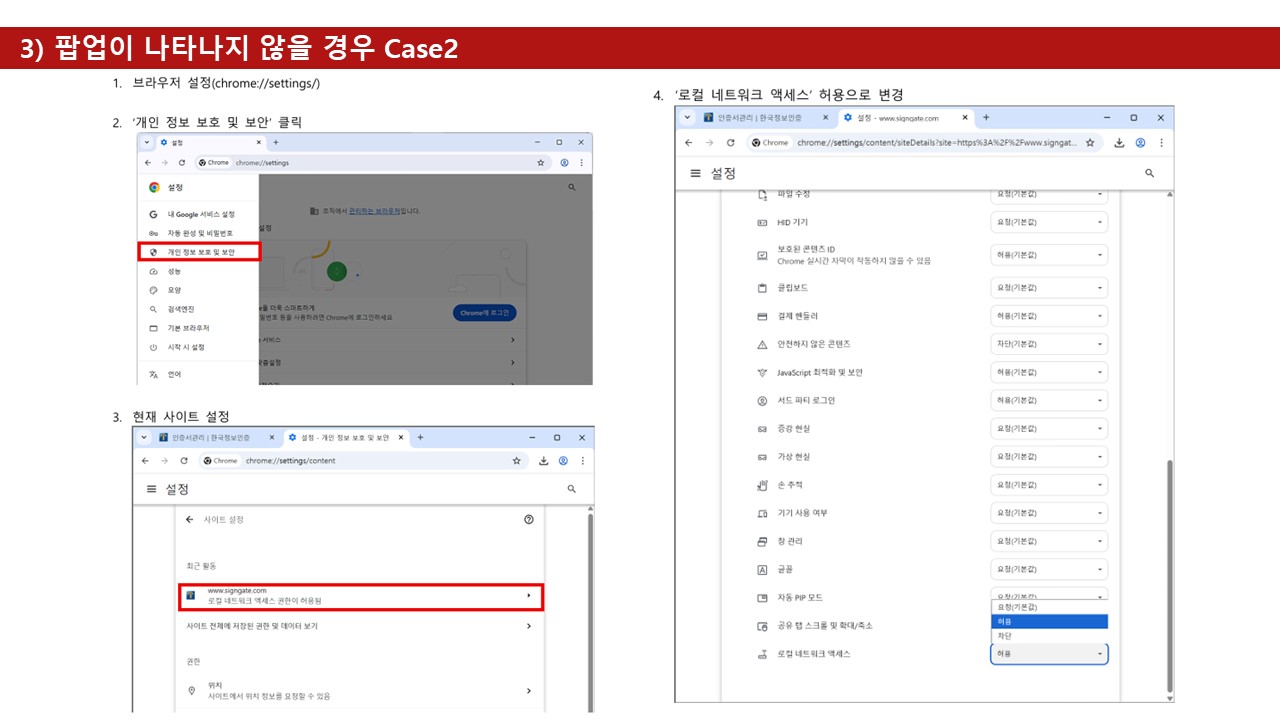The height and width of the screenshot is (720, 1280).
Task: Select '개인 정보 보호 및 보안' in settings sidebar
Action: click(201, 252)
